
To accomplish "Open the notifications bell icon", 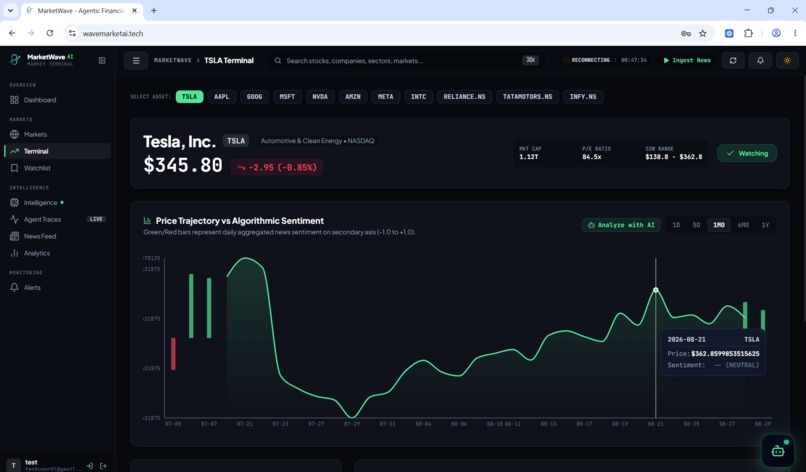I will [760, 61].
